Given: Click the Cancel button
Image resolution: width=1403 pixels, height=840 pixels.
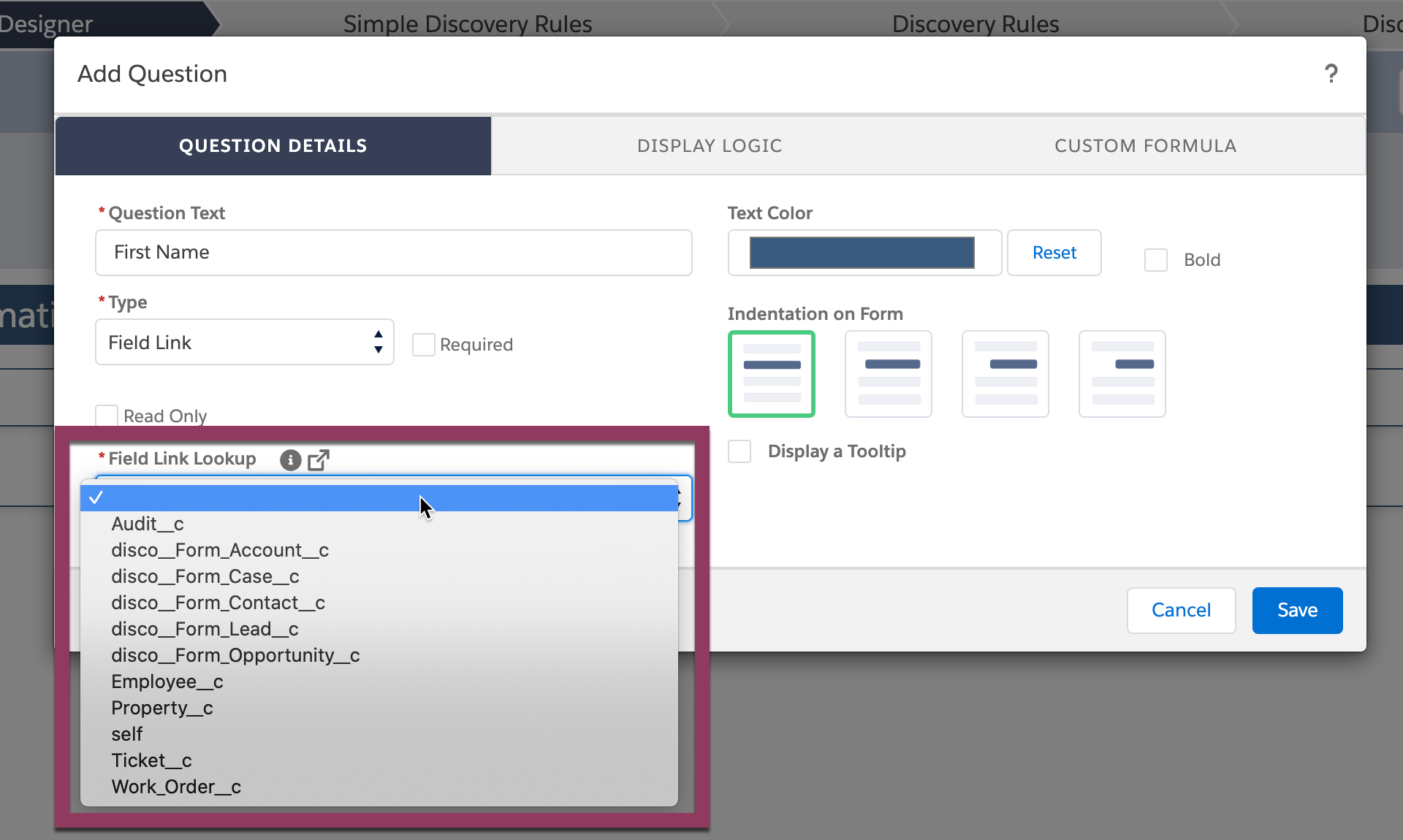Looking at the screenshot, I should point(1181,610).
